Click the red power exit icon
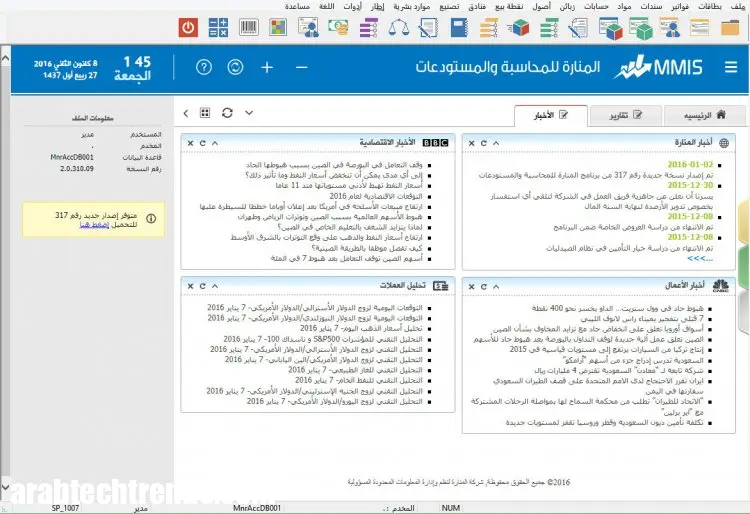The image size is (750, 514). click(x=188, y=27)
